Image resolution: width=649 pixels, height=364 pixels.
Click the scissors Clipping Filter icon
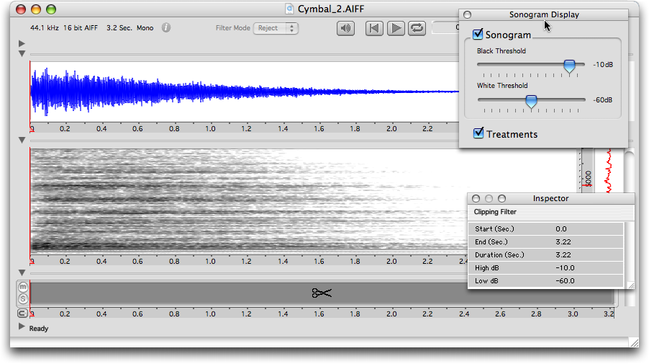coord(322,293)
